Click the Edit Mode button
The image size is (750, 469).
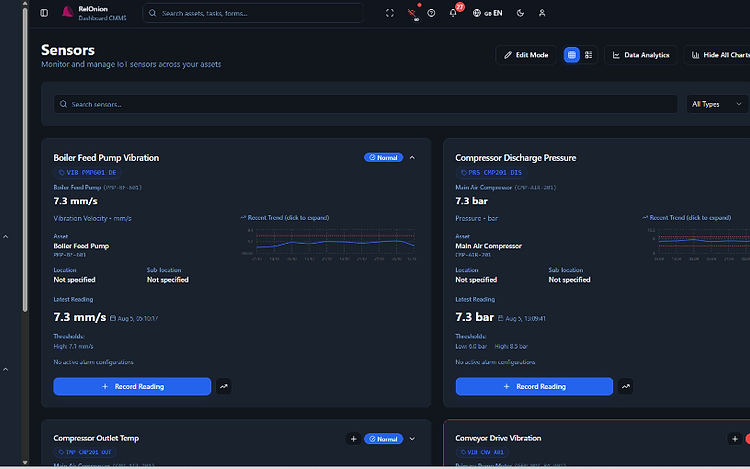[x=526, y=55]
